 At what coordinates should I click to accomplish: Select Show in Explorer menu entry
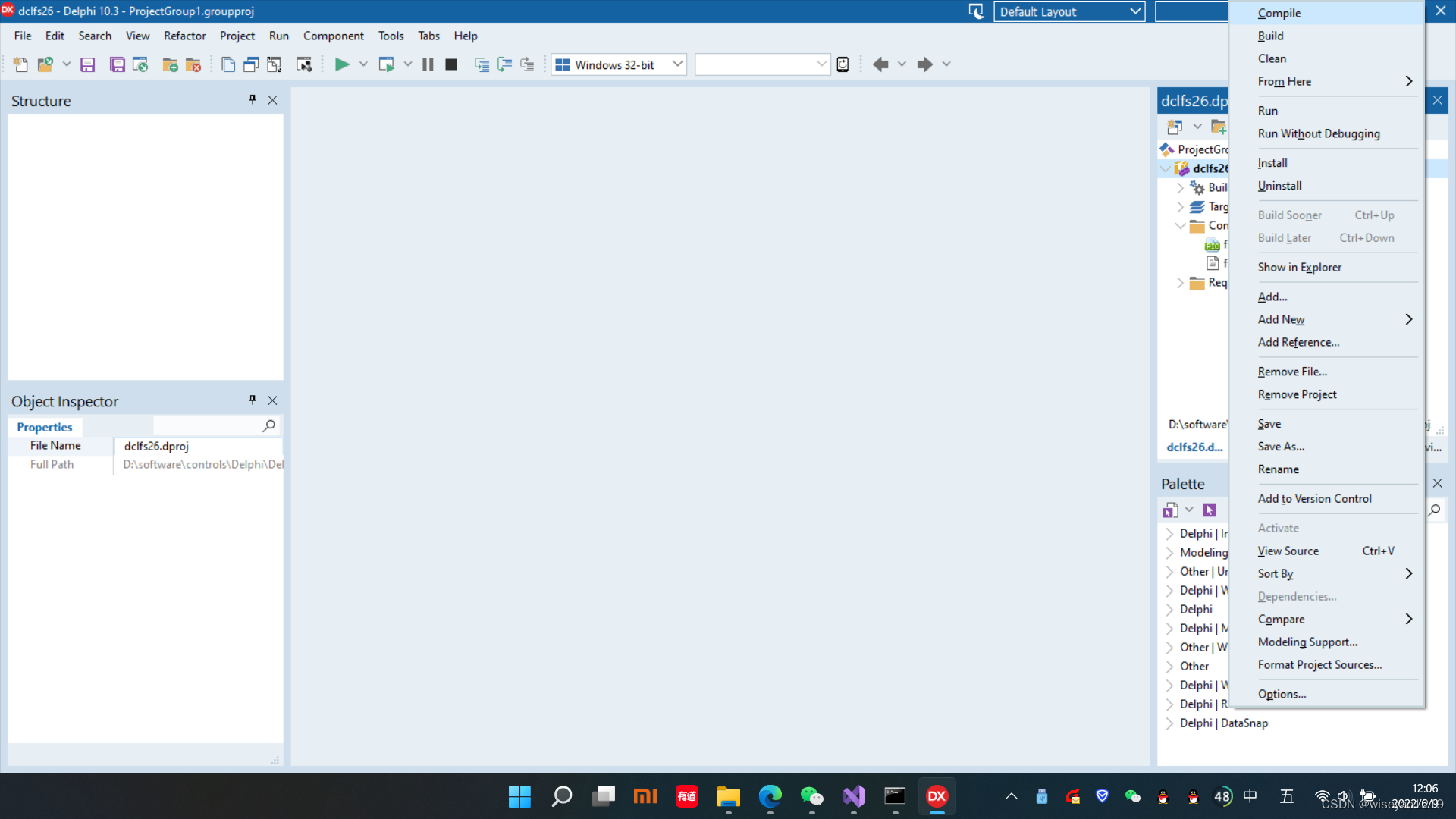[x=1326, y=267]
